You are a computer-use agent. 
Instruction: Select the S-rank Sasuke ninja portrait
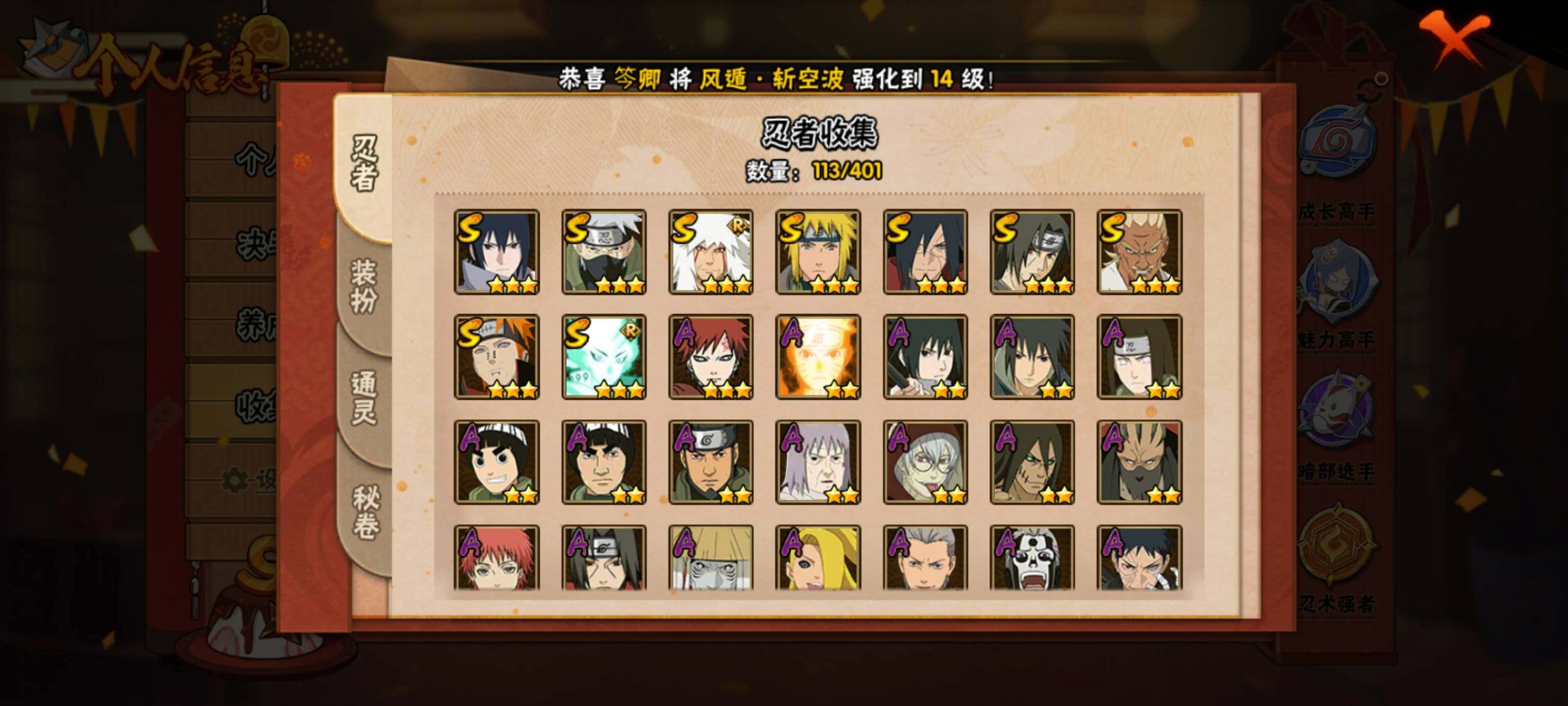tap(496, 252)
